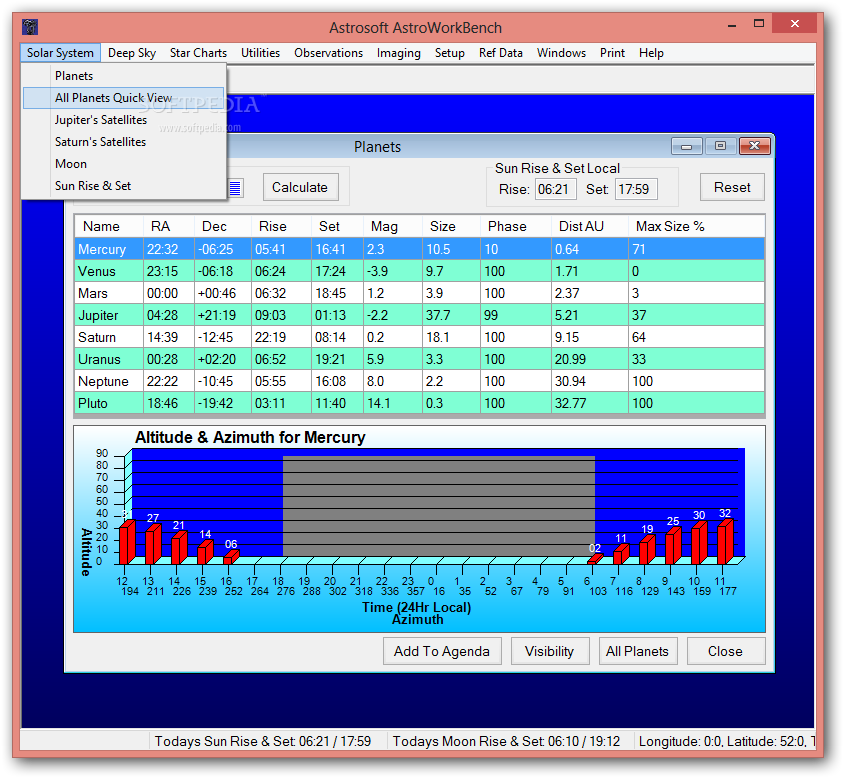Click the Set column header

337,227
